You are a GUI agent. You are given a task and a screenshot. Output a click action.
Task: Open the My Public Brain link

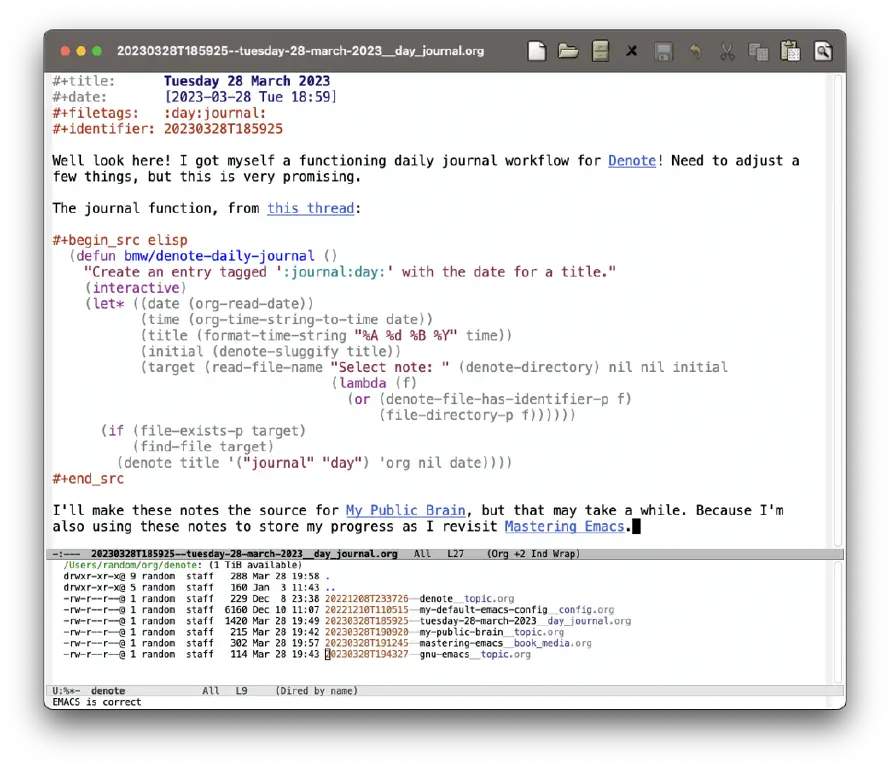(405, 510)
